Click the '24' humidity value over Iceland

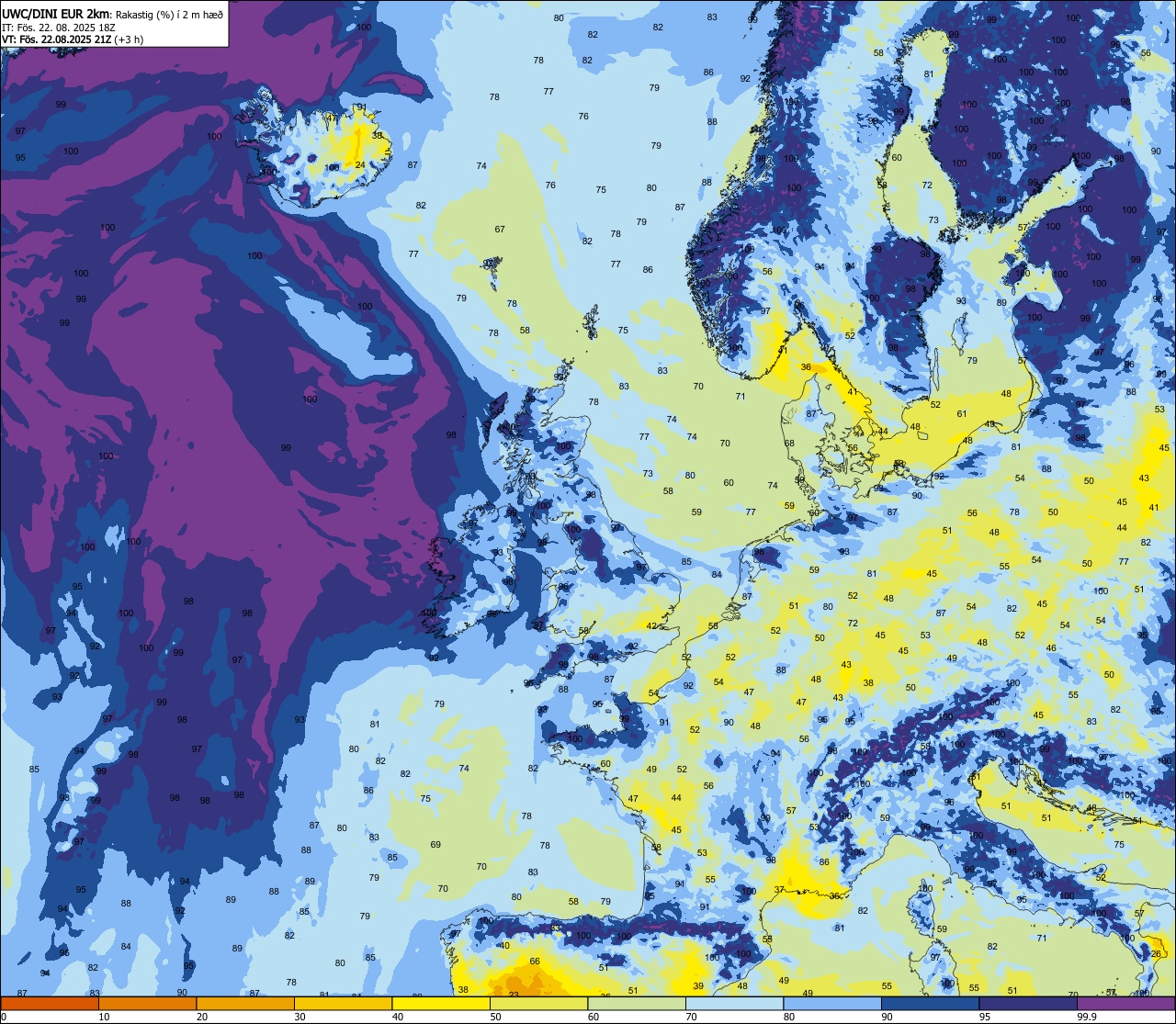coord(360,165)
